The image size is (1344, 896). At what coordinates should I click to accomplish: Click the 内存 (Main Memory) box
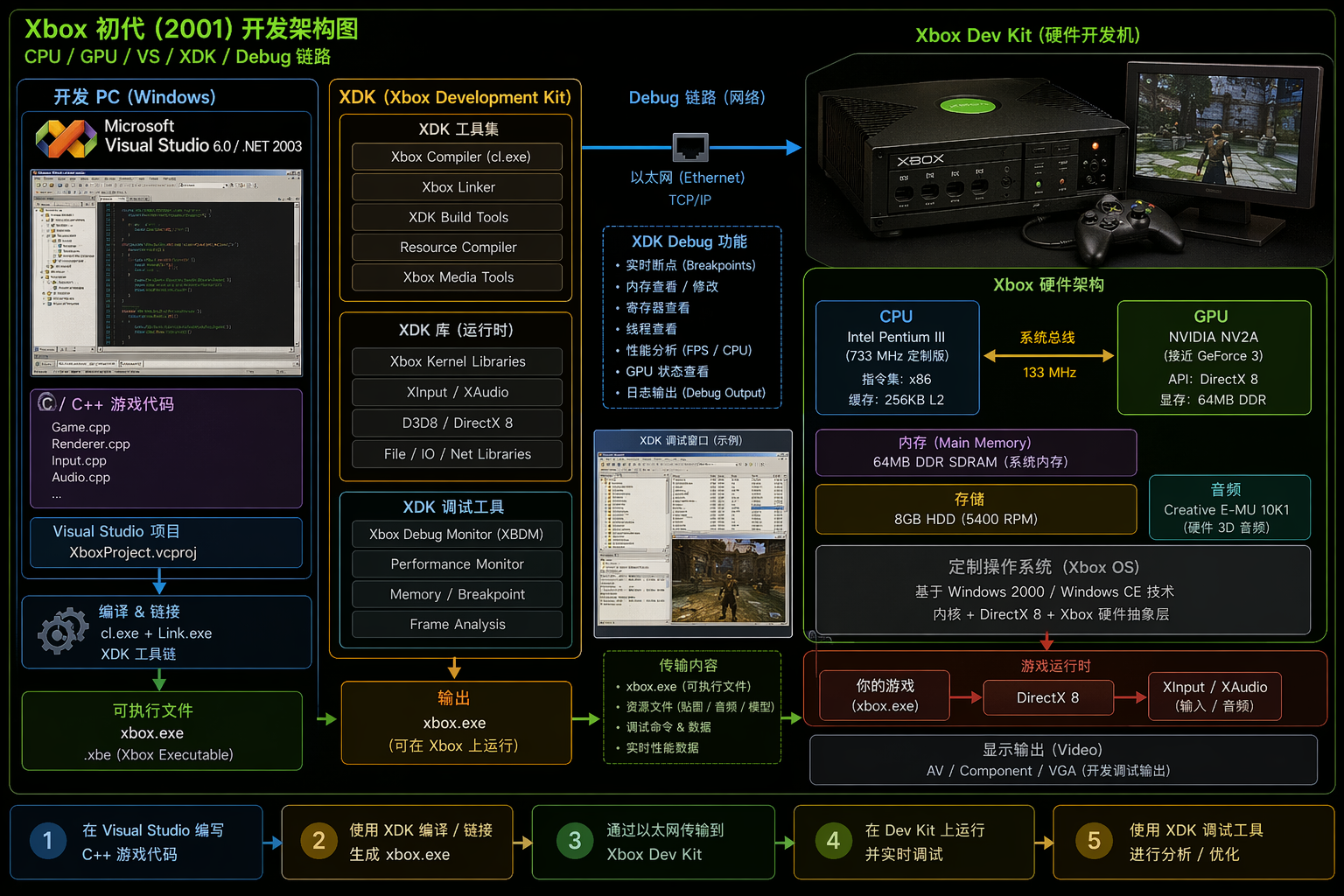976,452
